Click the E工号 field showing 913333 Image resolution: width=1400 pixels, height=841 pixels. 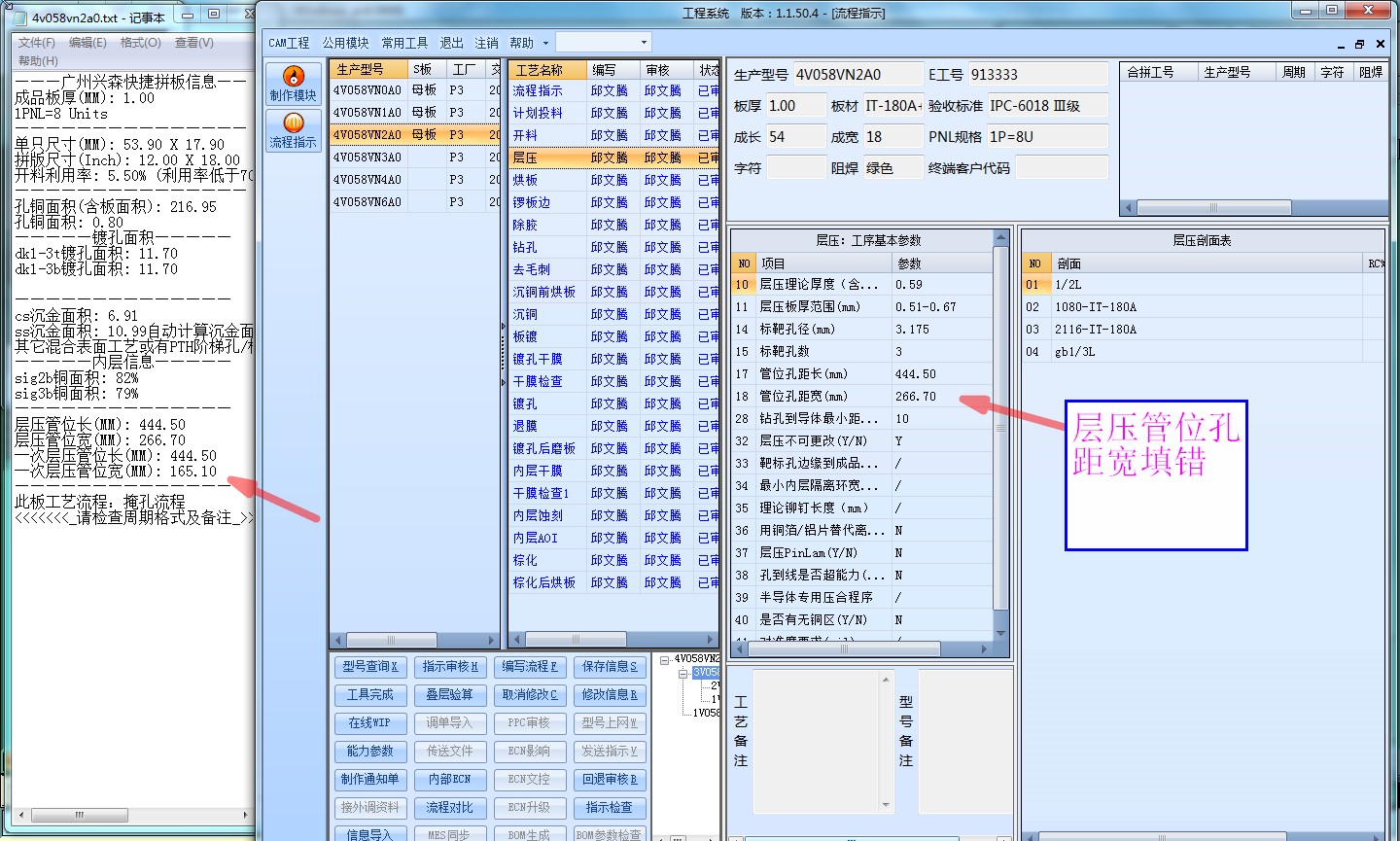coord(1037,75)
